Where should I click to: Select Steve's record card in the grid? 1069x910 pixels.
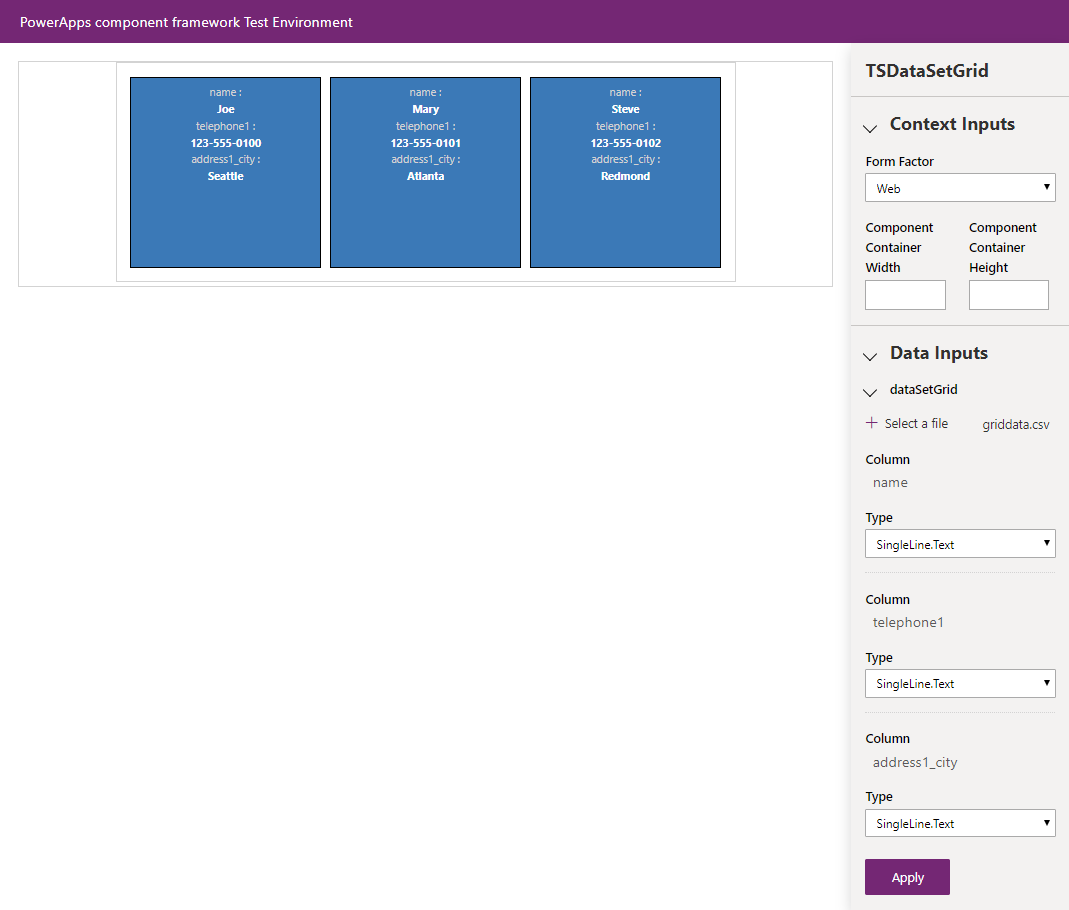(625, 171)
